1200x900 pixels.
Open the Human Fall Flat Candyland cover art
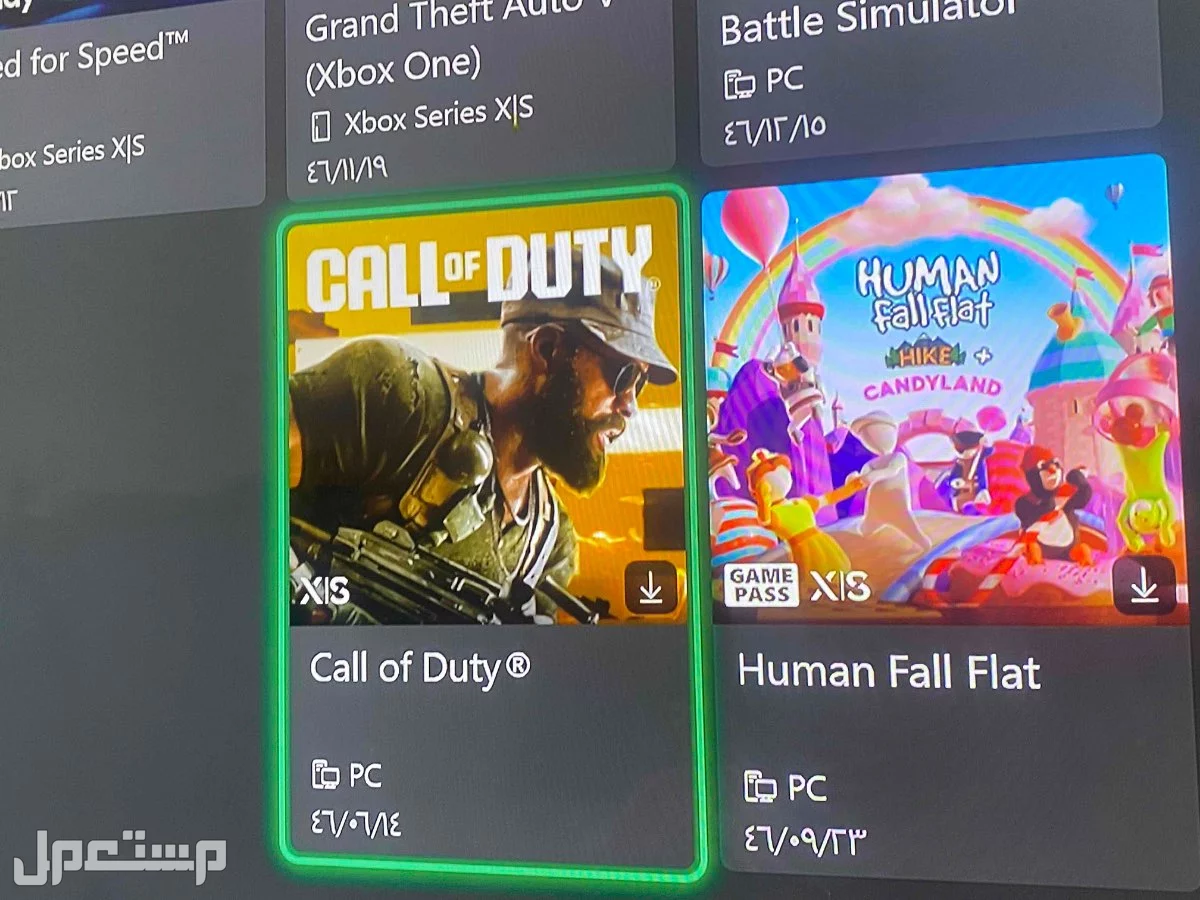pyautogui.click(x=937, y=393)
